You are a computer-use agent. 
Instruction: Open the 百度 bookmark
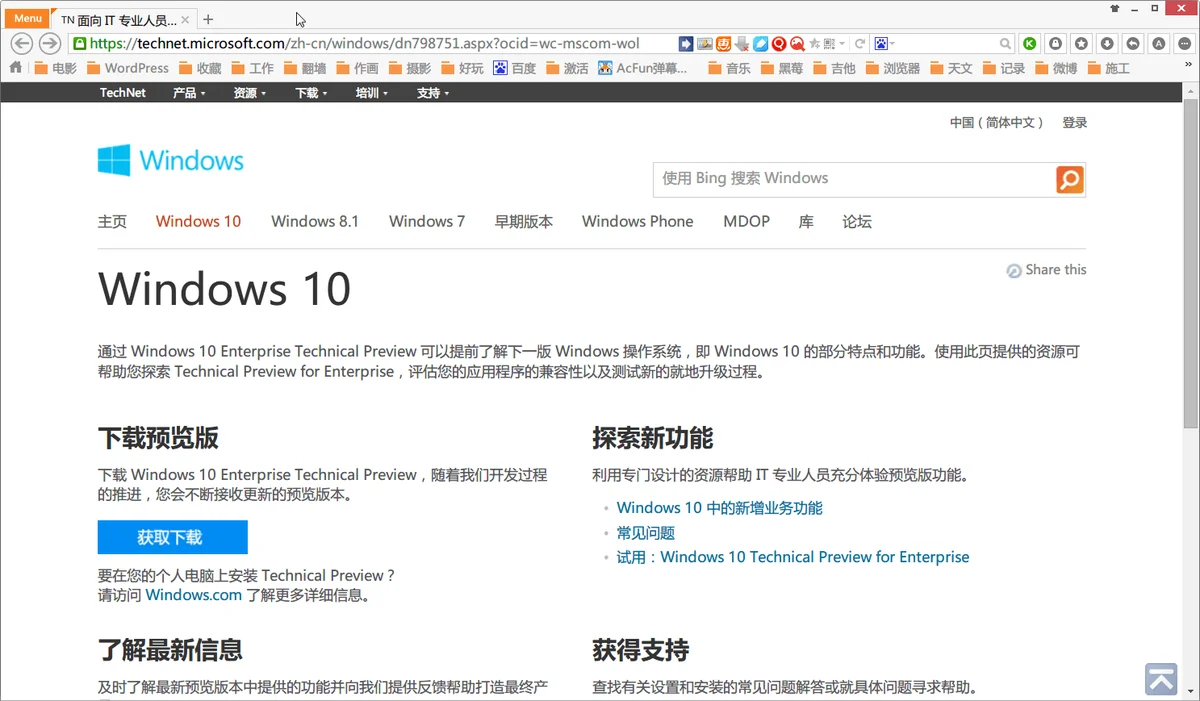point(514,68)
